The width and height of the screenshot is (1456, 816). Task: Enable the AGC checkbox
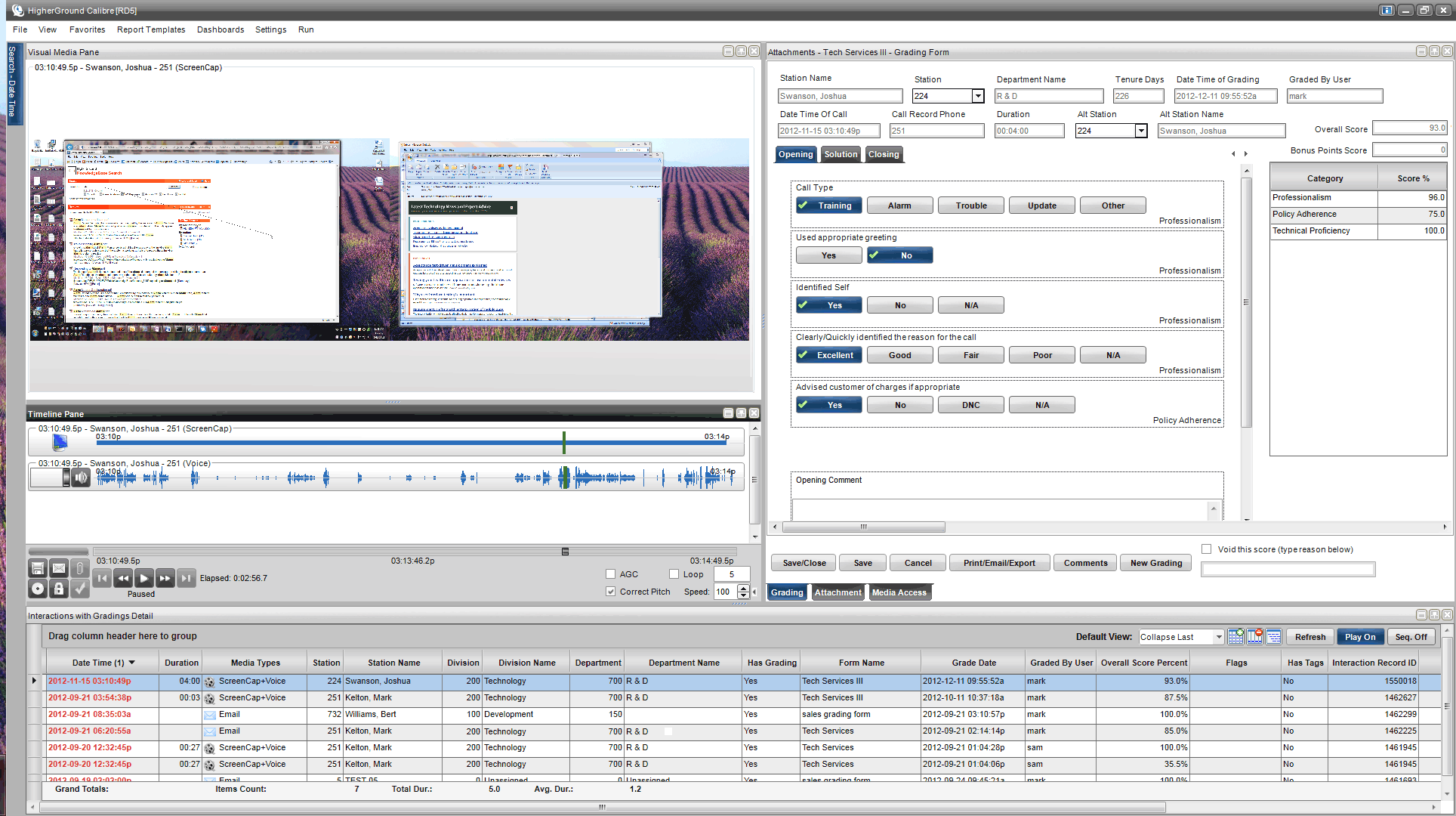click(610, 574)
